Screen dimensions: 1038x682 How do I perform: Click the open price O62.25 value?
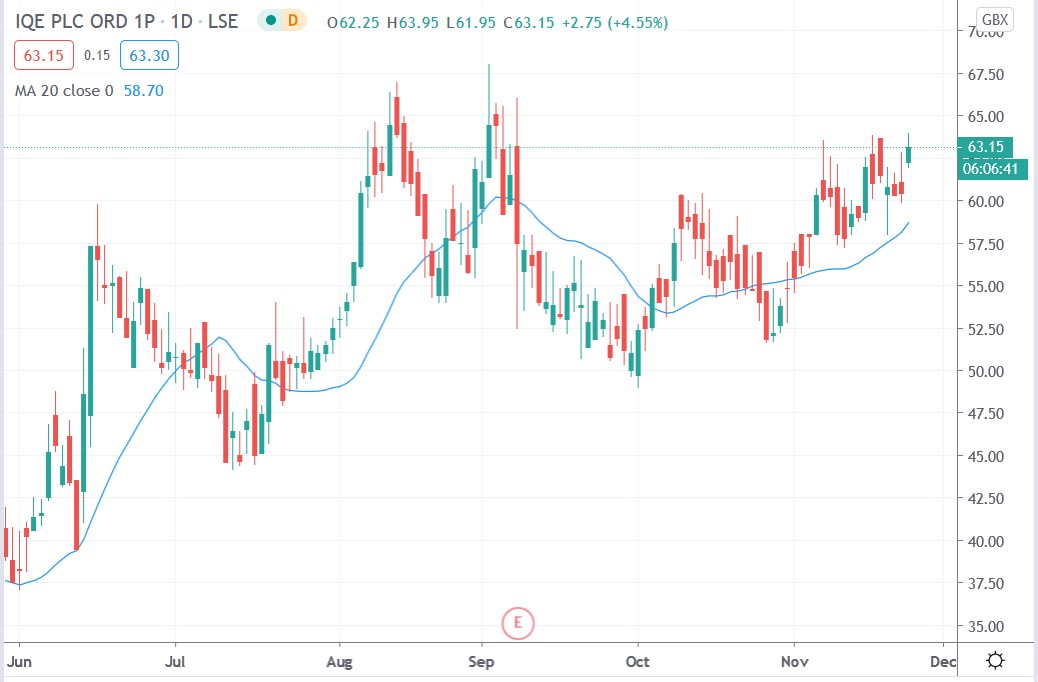click(353, 23)
